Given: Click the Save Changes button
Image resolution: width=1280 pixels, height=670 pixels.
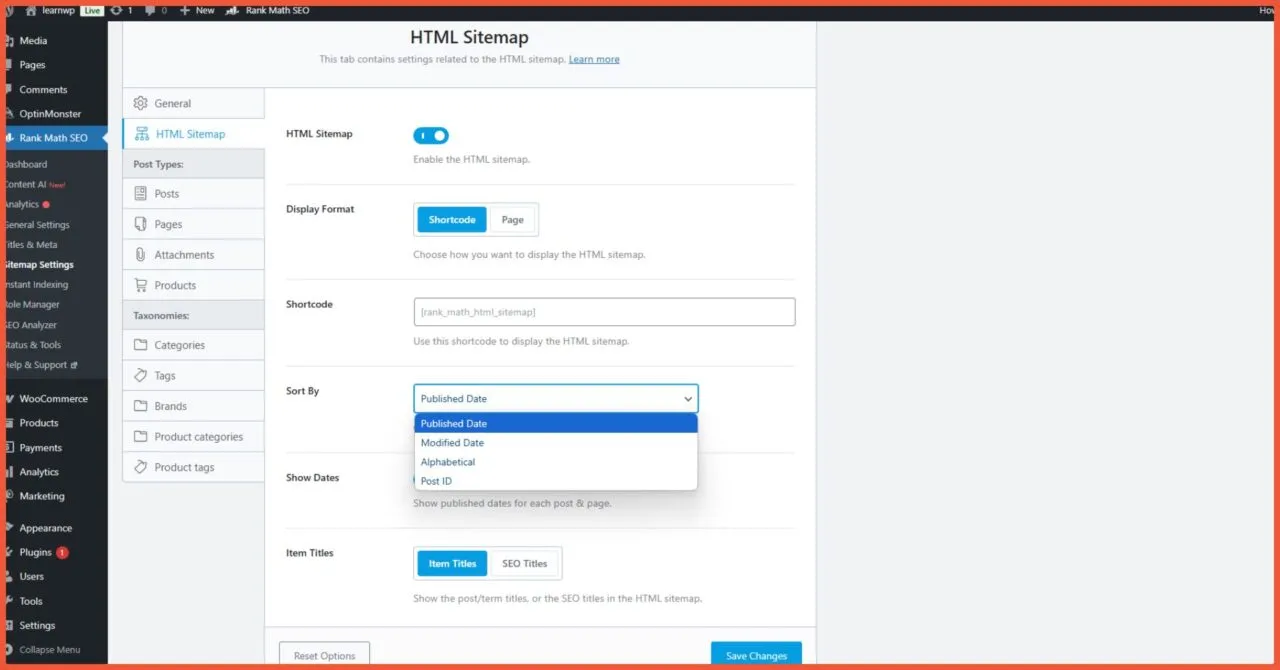Looking at the screenshot, I should click(755, 655).
